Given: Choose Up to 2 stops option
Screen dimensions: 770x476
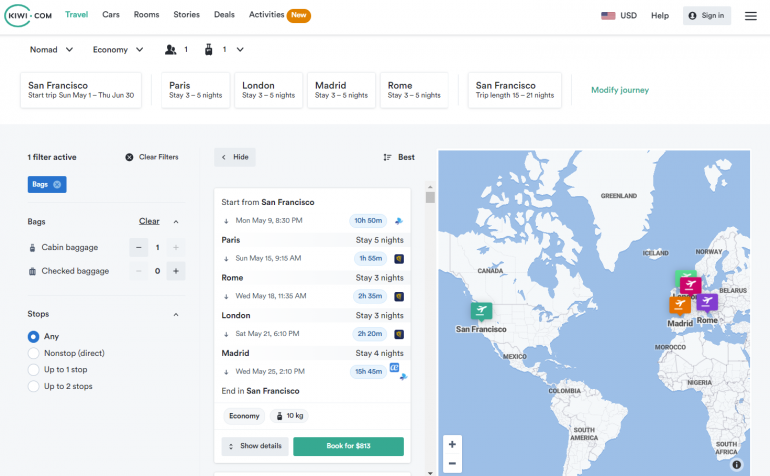Looking at the screenshot, I should pos(34,386).
